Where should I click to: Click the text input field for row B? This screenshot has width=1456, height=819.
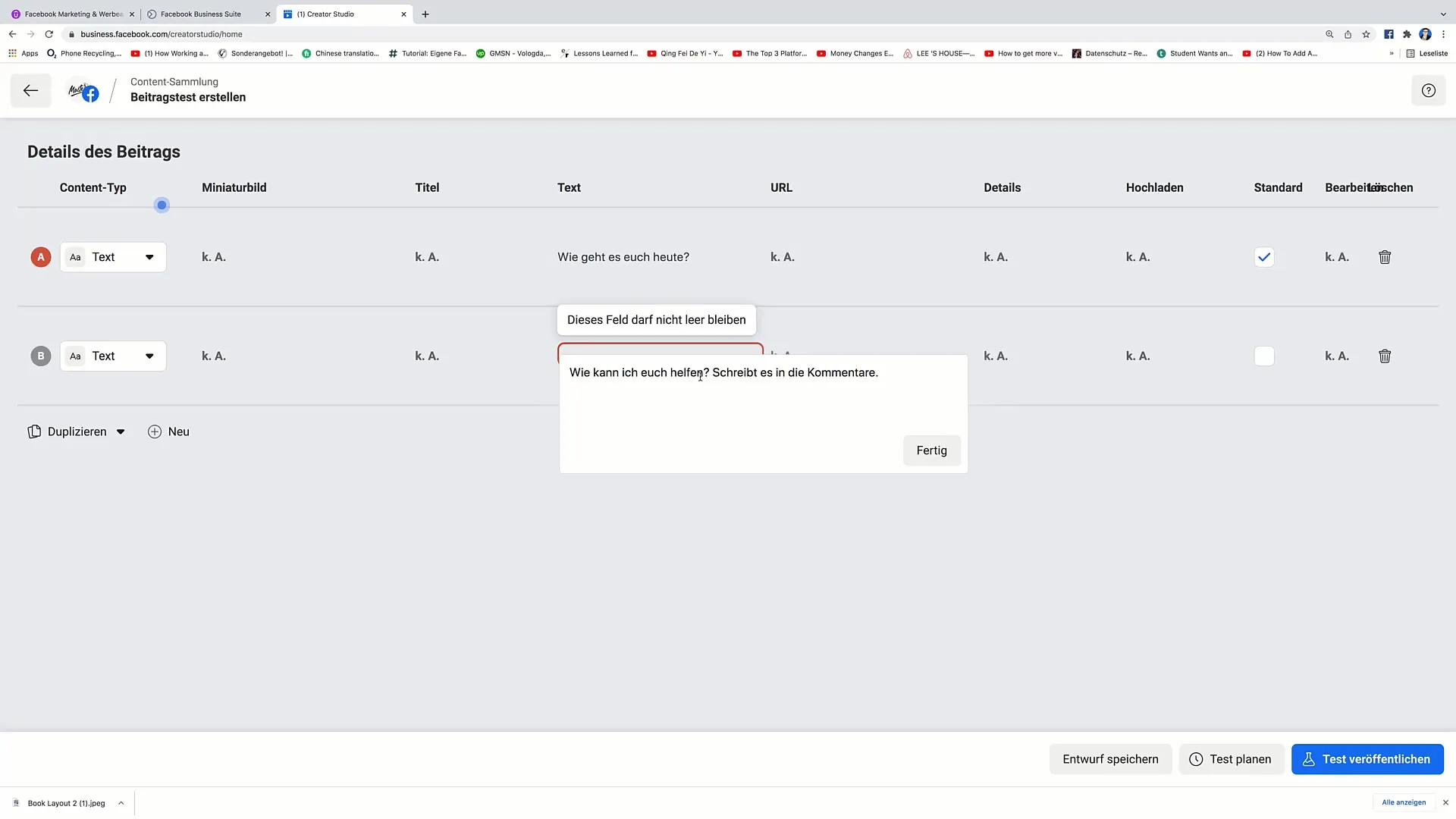click(660, 355)
